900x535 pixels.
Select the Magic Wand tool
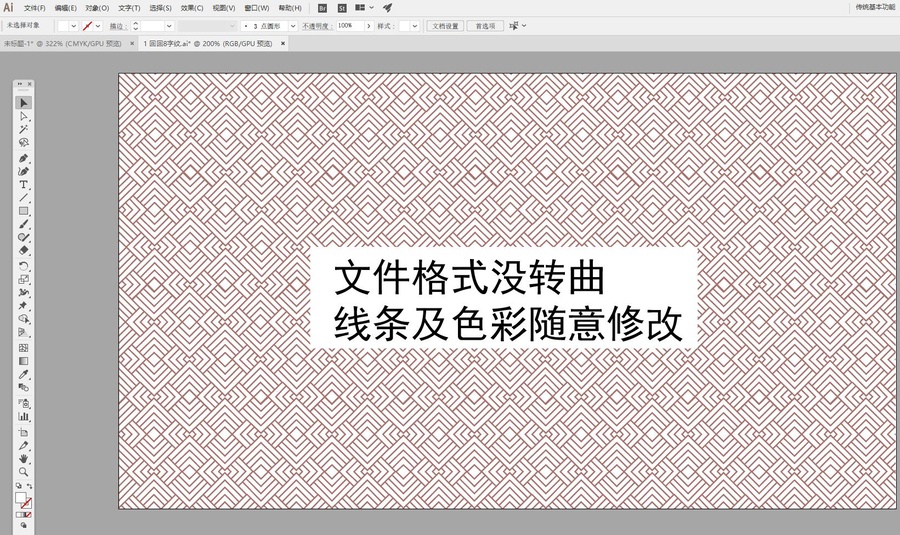[x=24, y=129]
